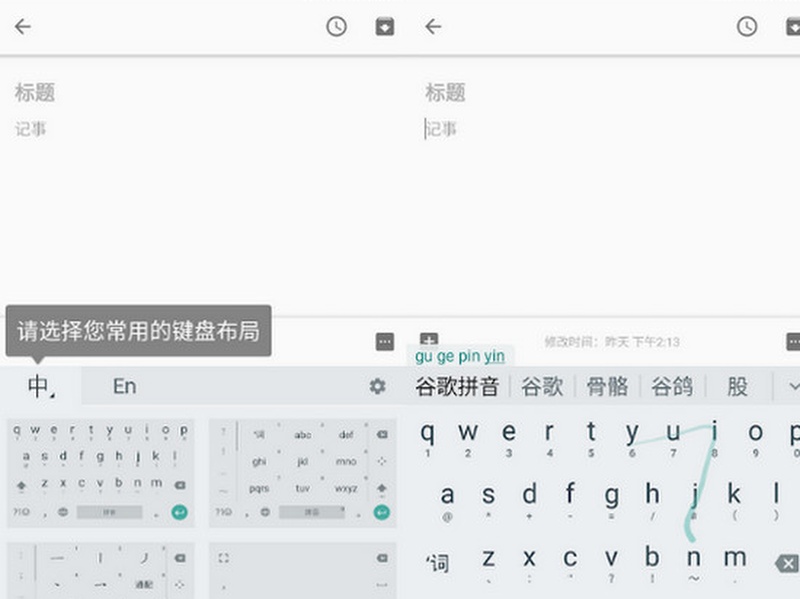The height and width of the screenshot is (599, 800).
Task: Switch to En English layout tab
Action: [124, 386]
